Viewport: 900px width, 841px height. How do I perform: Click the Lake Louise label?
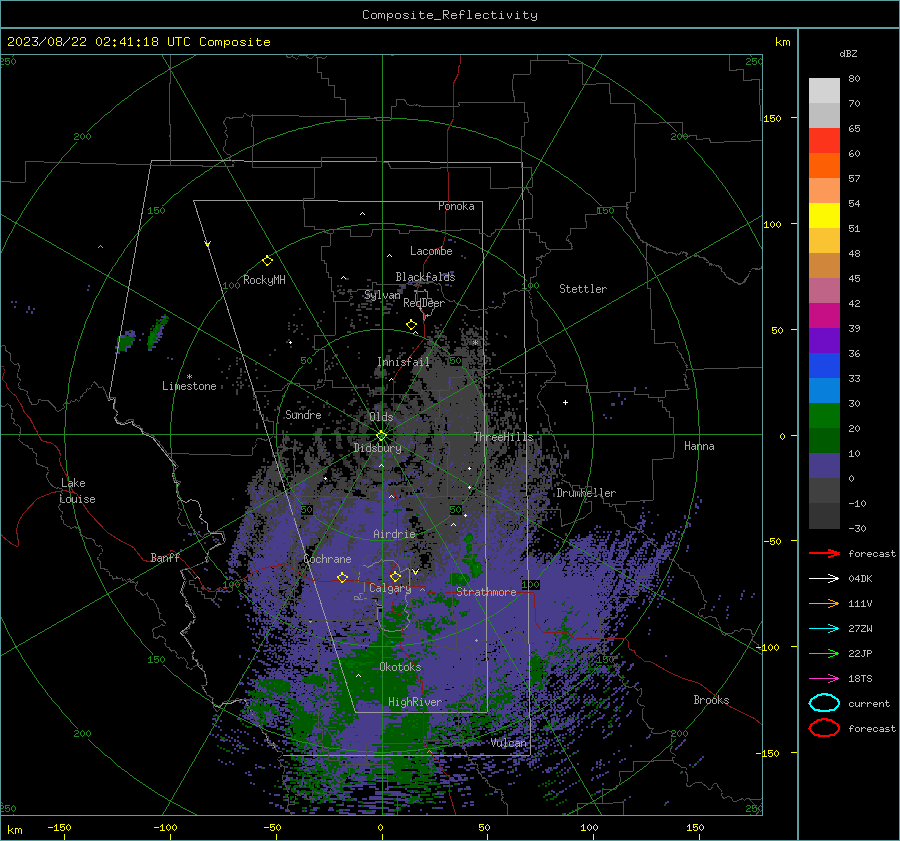tap(77, 491)
